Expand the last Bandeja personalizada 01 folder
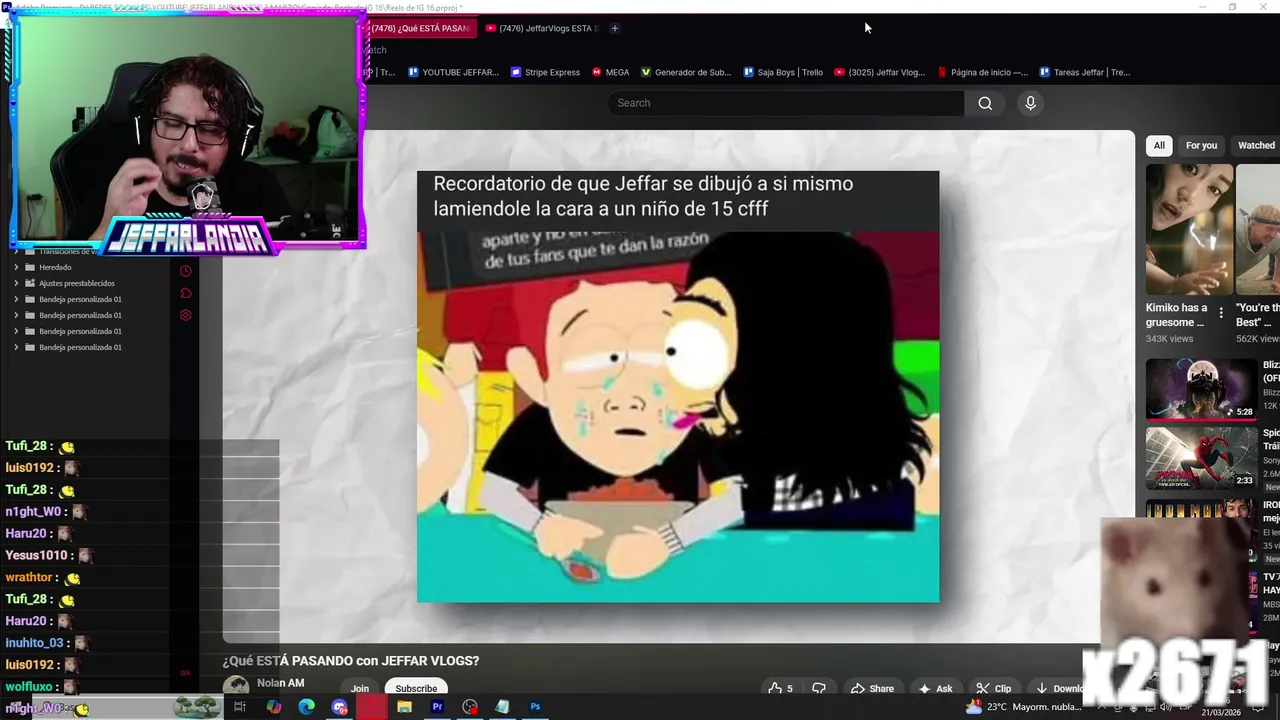The image size is (1280, 720). tap(16, 347)
